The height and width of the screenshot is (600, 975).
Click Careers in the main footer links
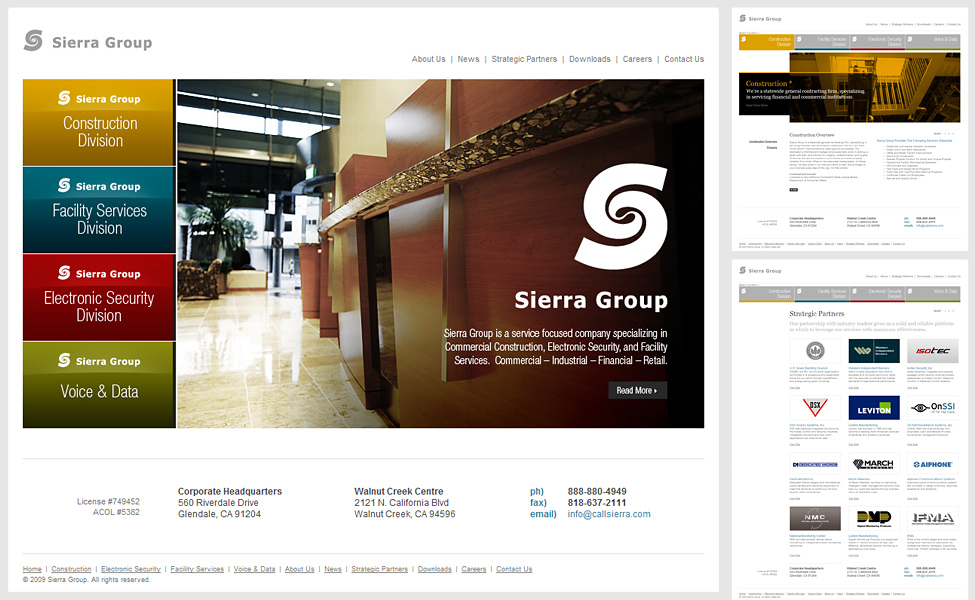click(474, 569)
